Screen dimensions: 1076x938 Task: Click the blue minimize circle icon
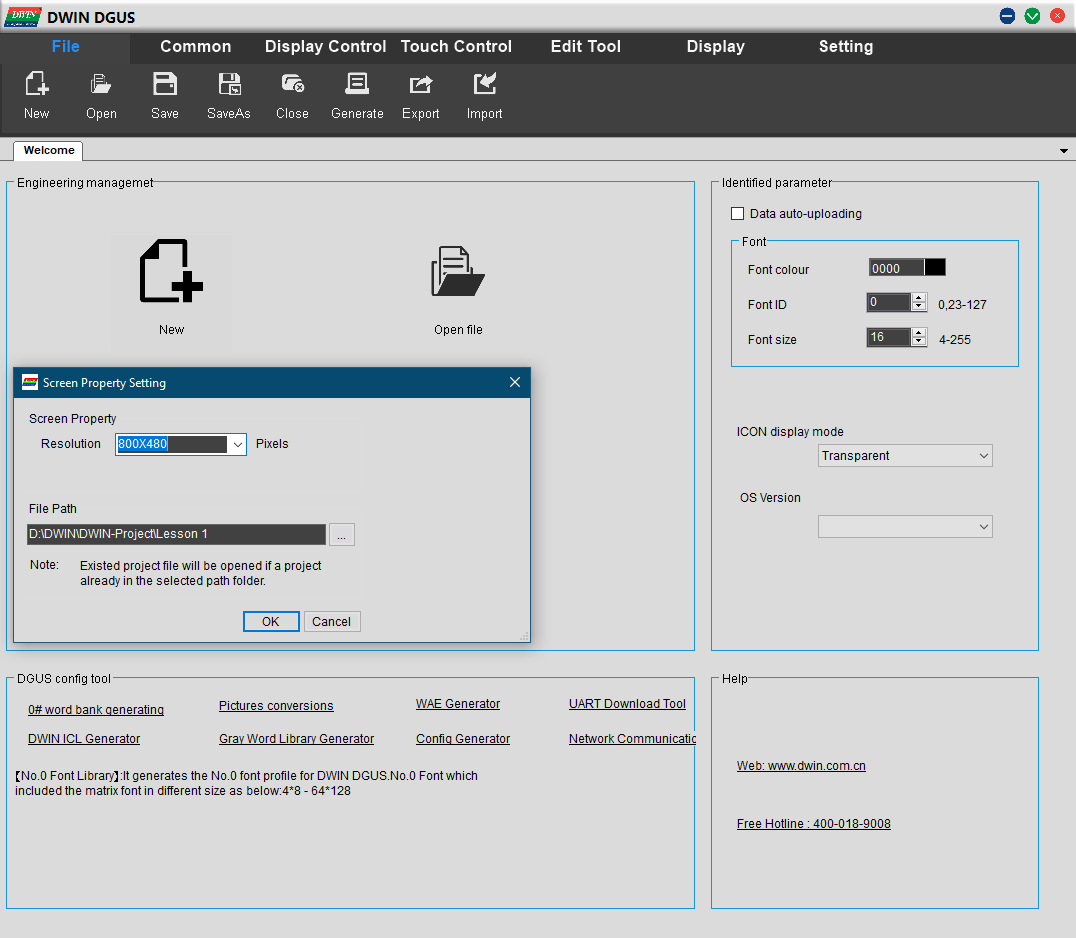click(x=1007, y=16)
